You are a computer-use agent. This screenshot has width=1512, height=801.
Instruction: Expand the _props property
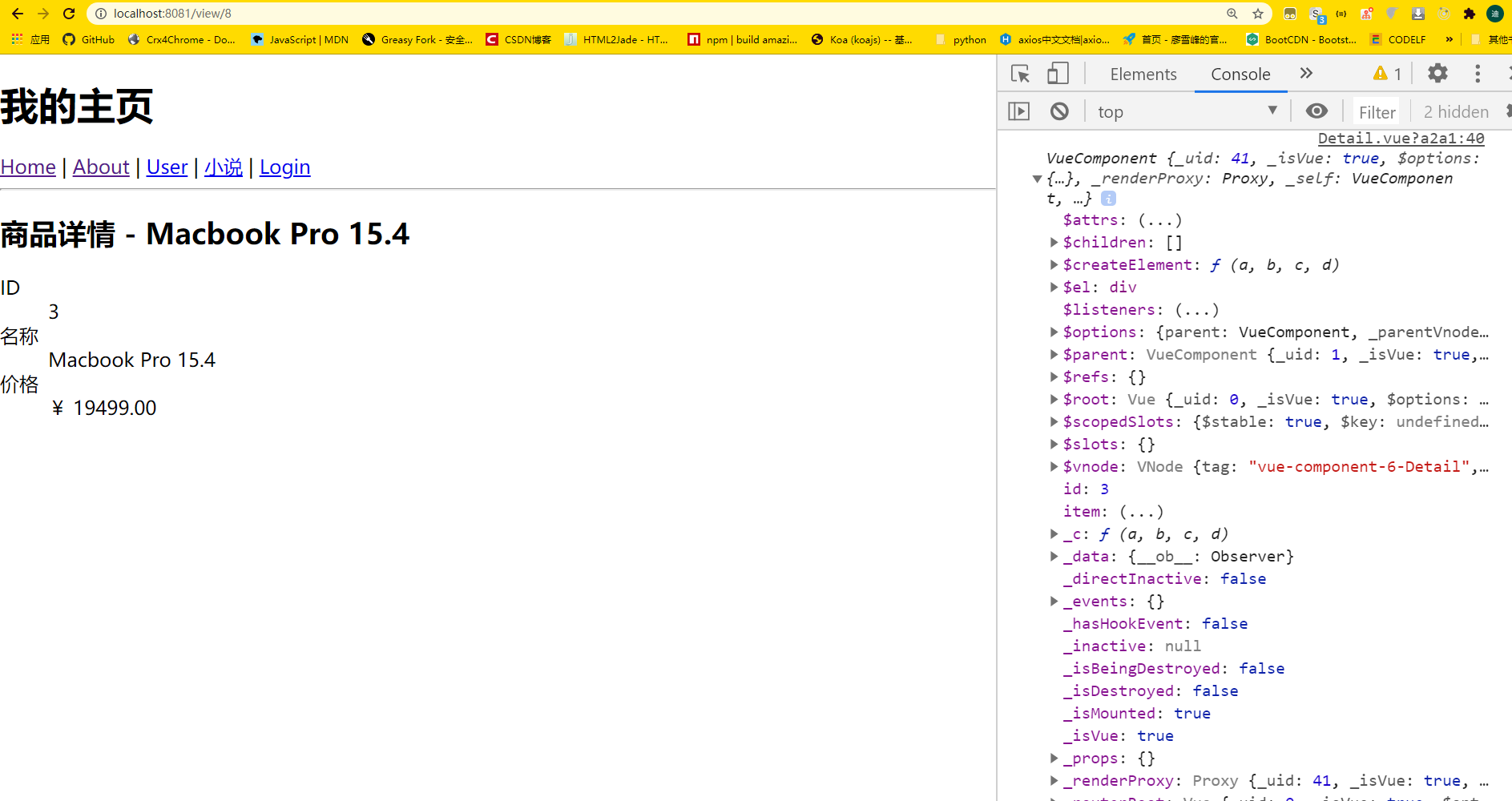(1054, 758)
